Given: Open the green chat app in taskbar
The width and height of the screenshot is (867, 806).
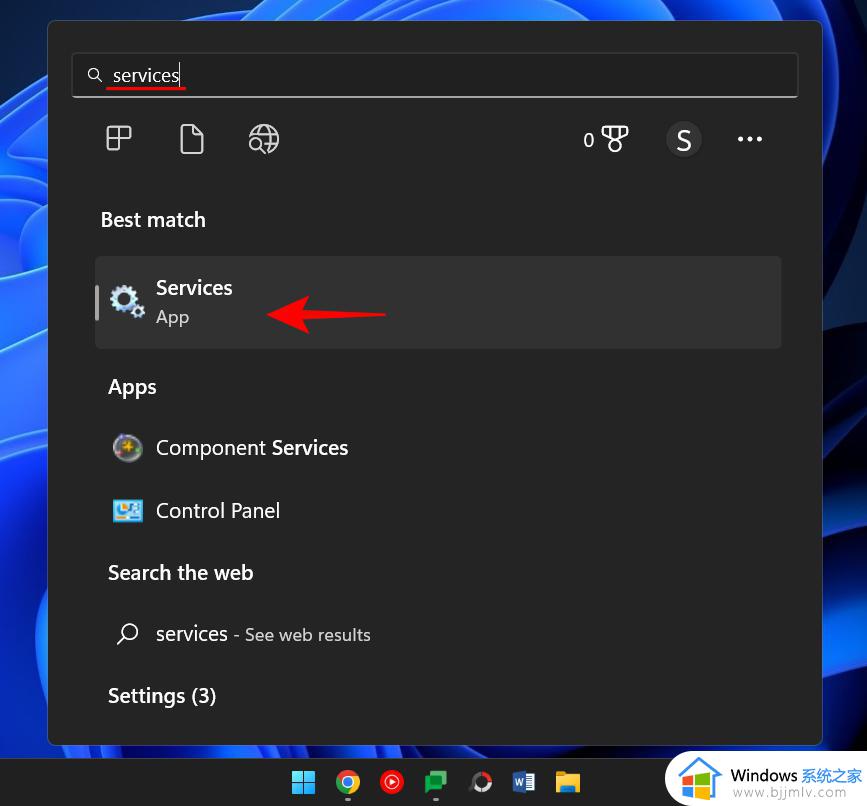Looking at the screenshot, I should pos(436,782).
